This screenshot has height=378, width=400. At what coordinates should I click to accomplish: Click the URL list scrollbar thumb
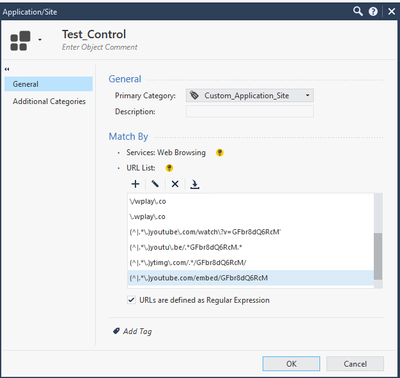coord(378,256)
